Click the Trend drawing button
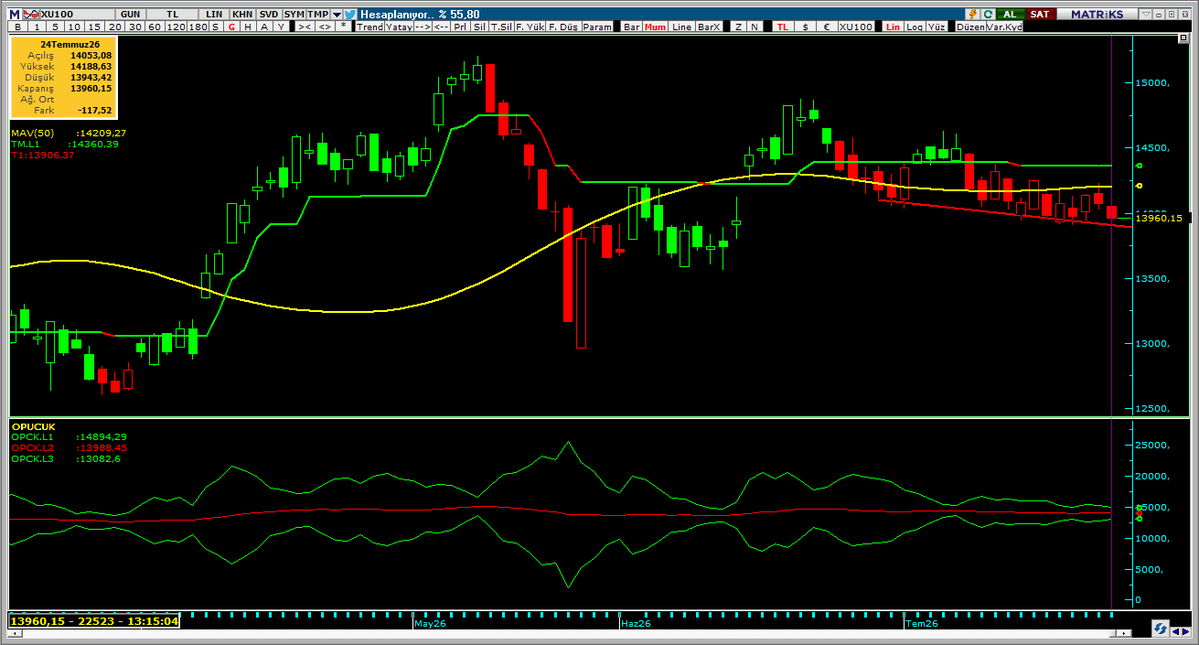Image resolution: width=1199 pixels, height=645 pixels. pos(370,27)
